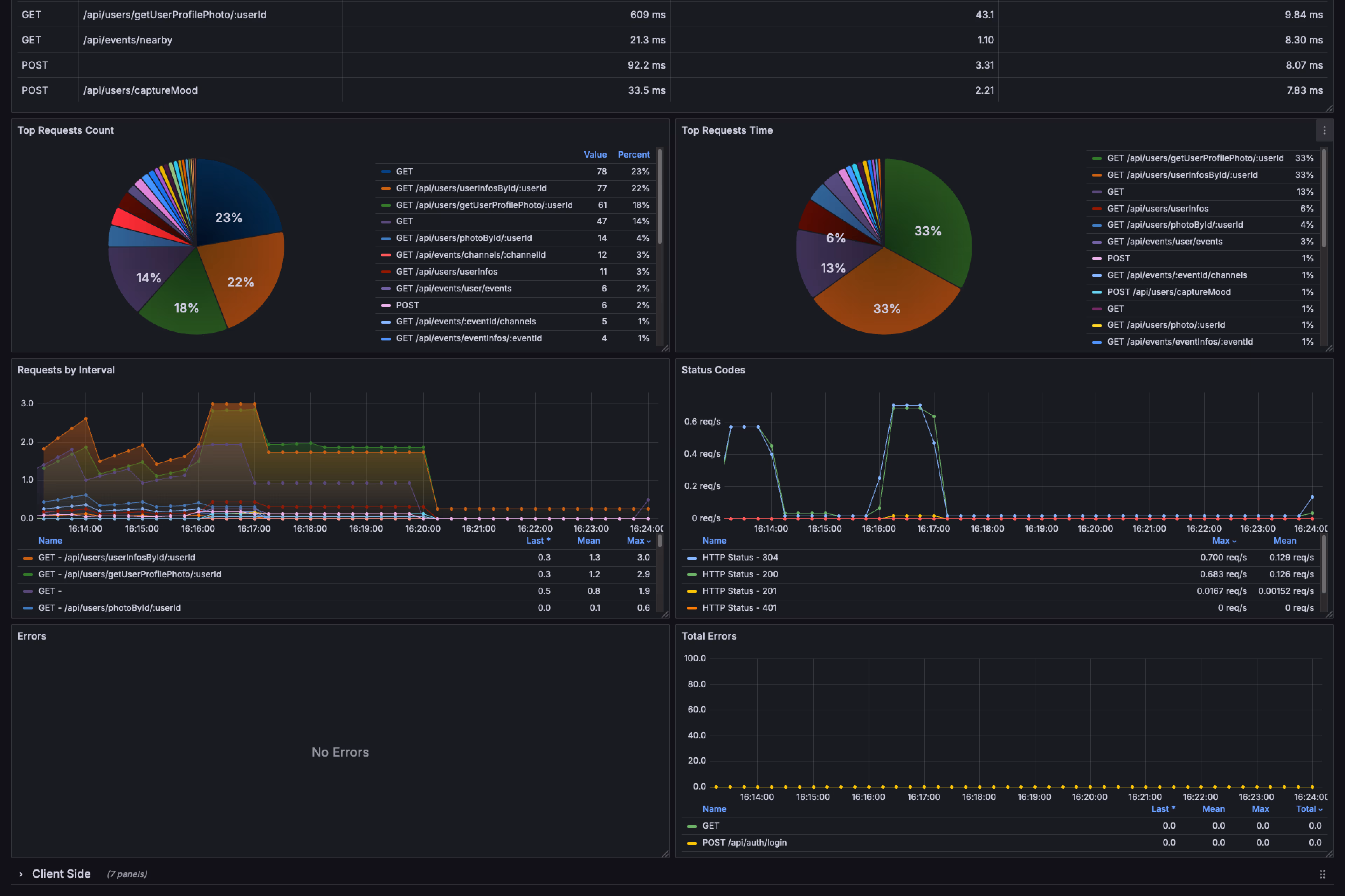
Task: Expand the Client Side row
Action: point(21,874)
